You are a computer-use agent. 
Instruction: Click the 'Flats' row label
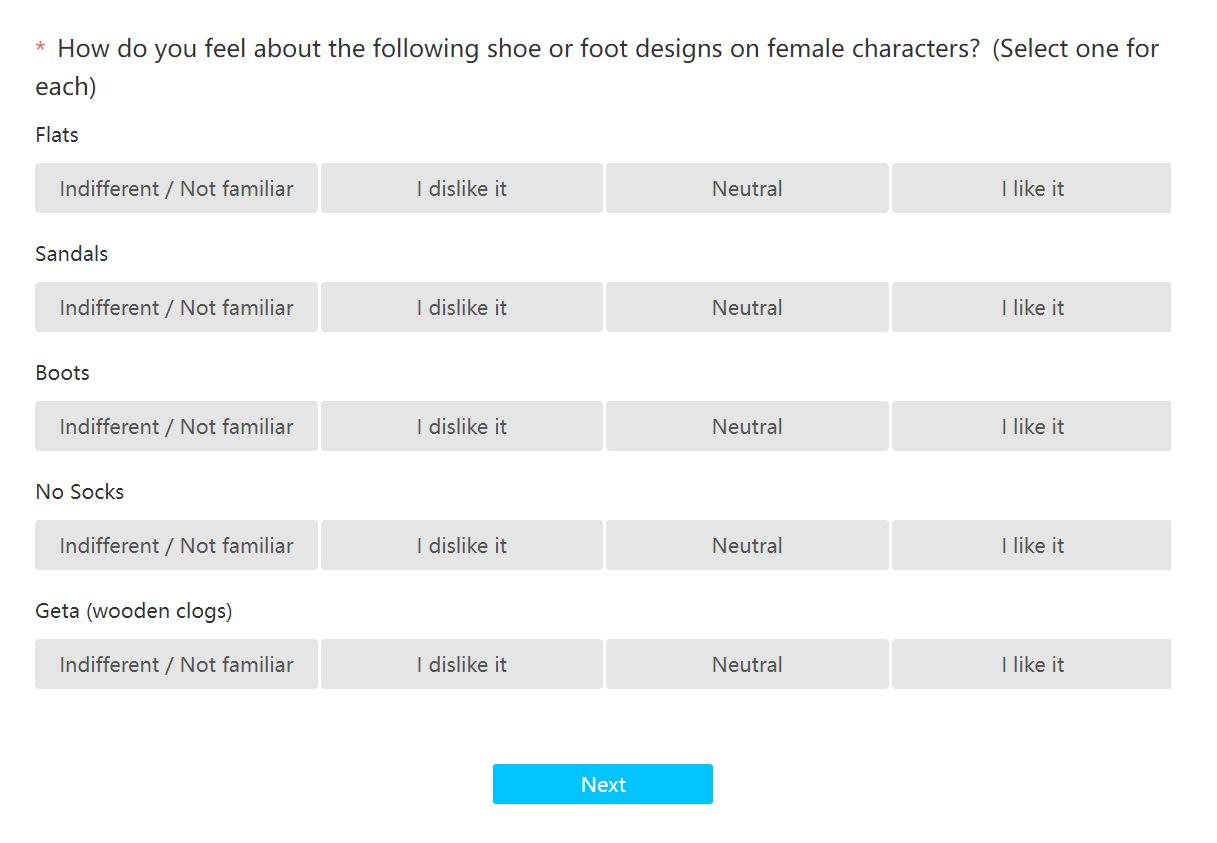[x=57, y=134]
